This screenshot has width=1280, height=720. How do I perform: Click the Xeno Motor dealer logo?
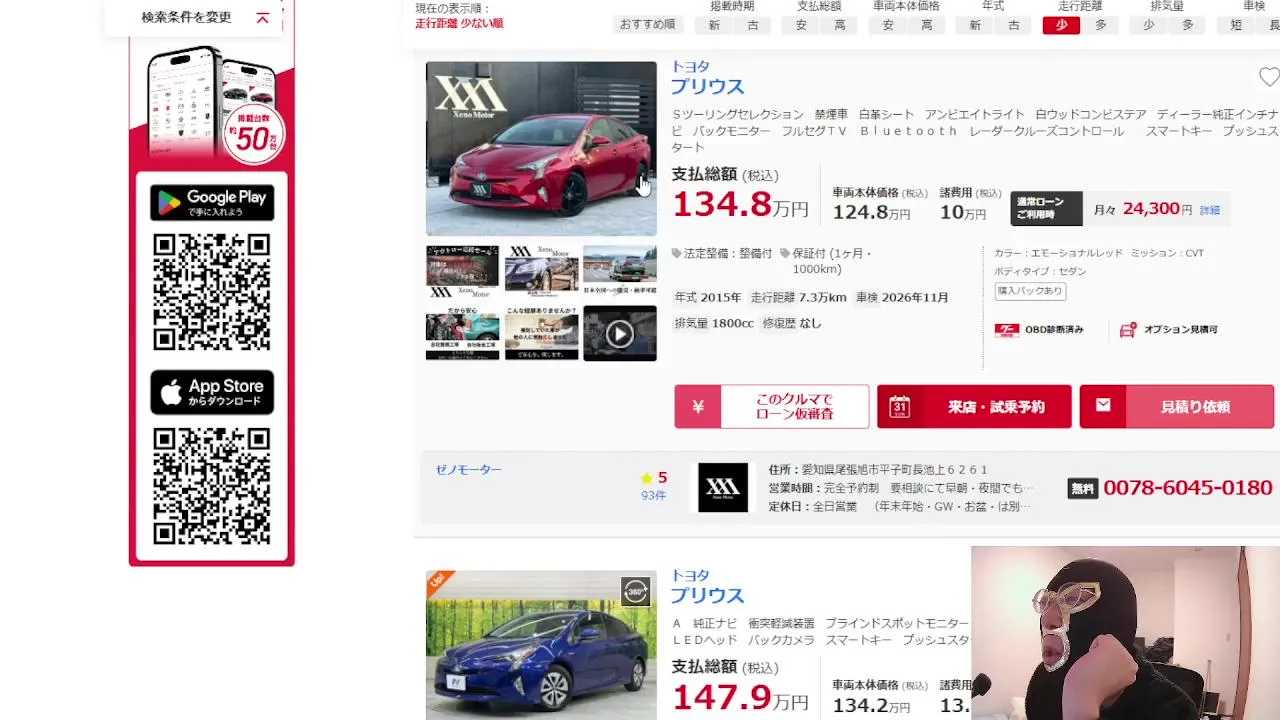(723, 487)
